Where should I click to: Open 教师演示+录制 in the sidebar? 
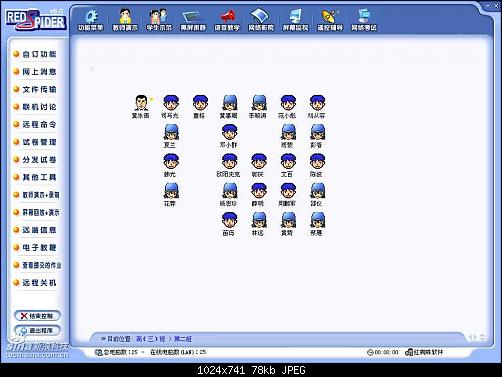[37, 195]
